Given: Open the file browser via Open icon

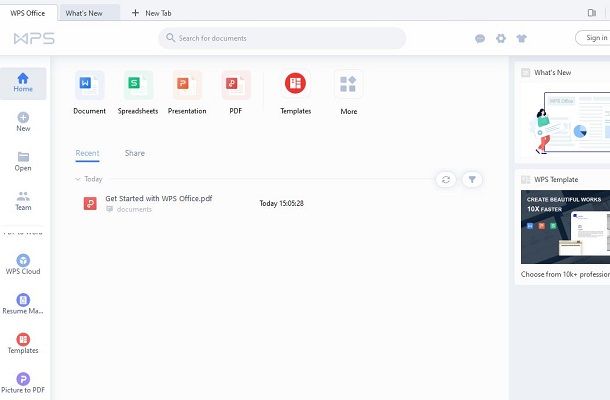Looking at the screenshot, I should pyautogui.click(x=23, y=157).
